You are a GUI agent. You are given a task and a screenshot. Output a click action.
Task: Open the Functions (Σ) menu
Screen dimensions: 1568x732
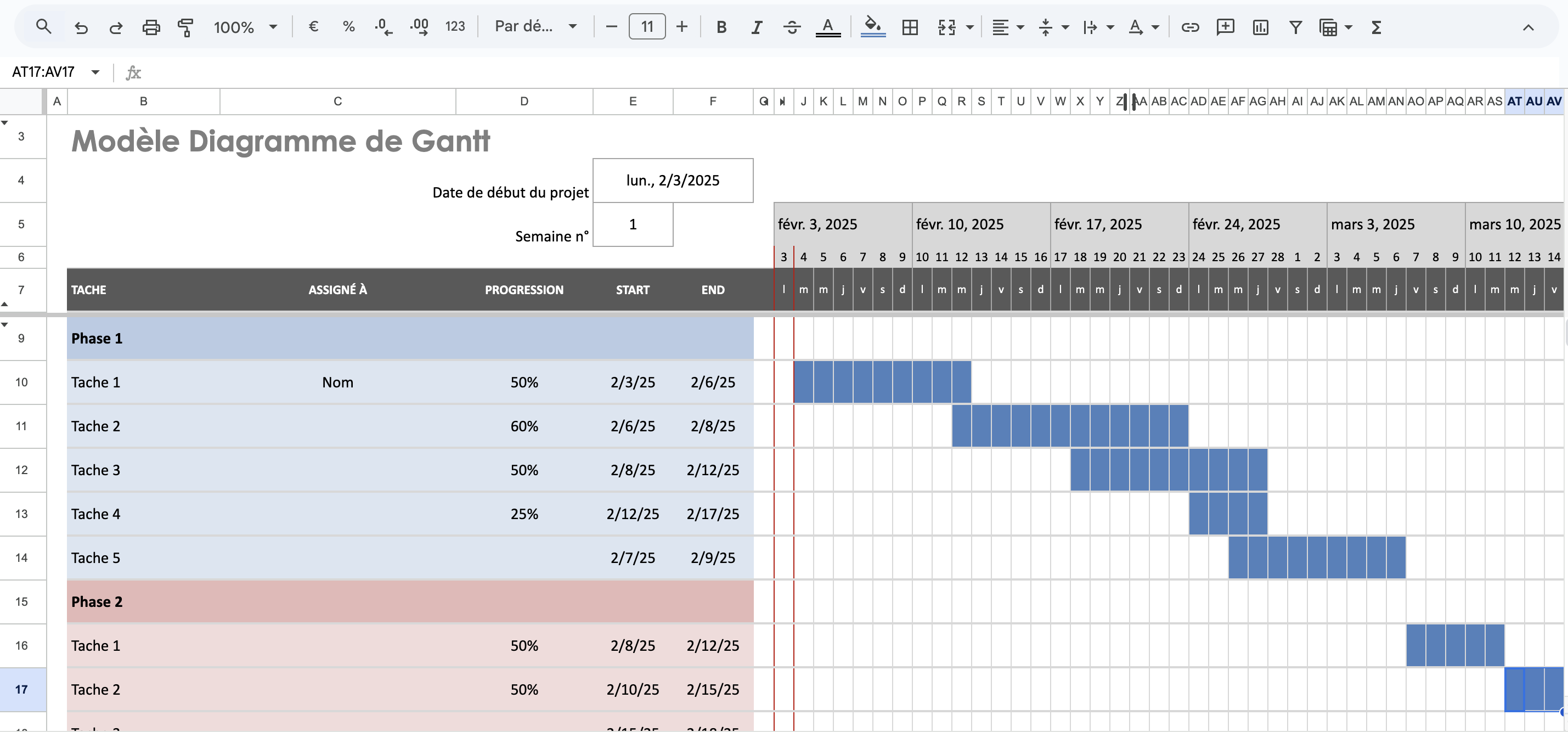click(x=1377, y=27)
